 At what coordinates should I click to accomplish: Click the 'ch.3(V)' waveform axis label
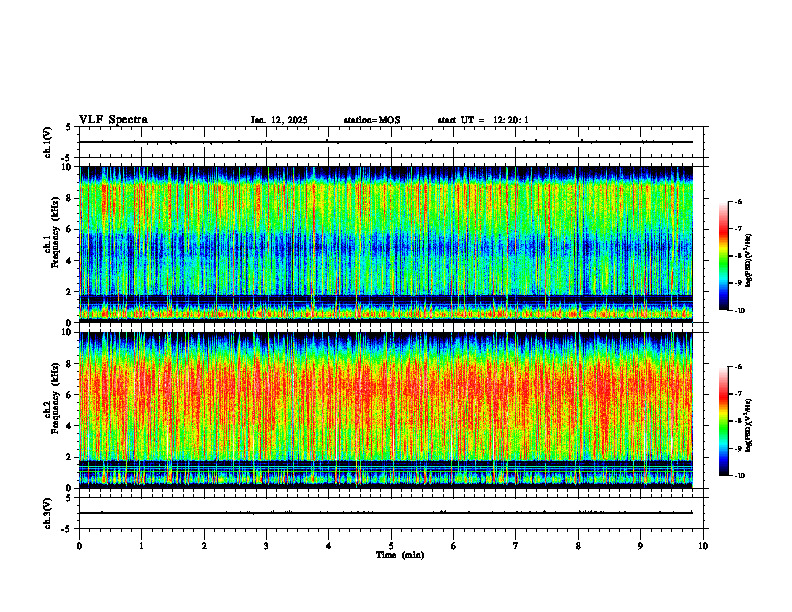(48, 513)
